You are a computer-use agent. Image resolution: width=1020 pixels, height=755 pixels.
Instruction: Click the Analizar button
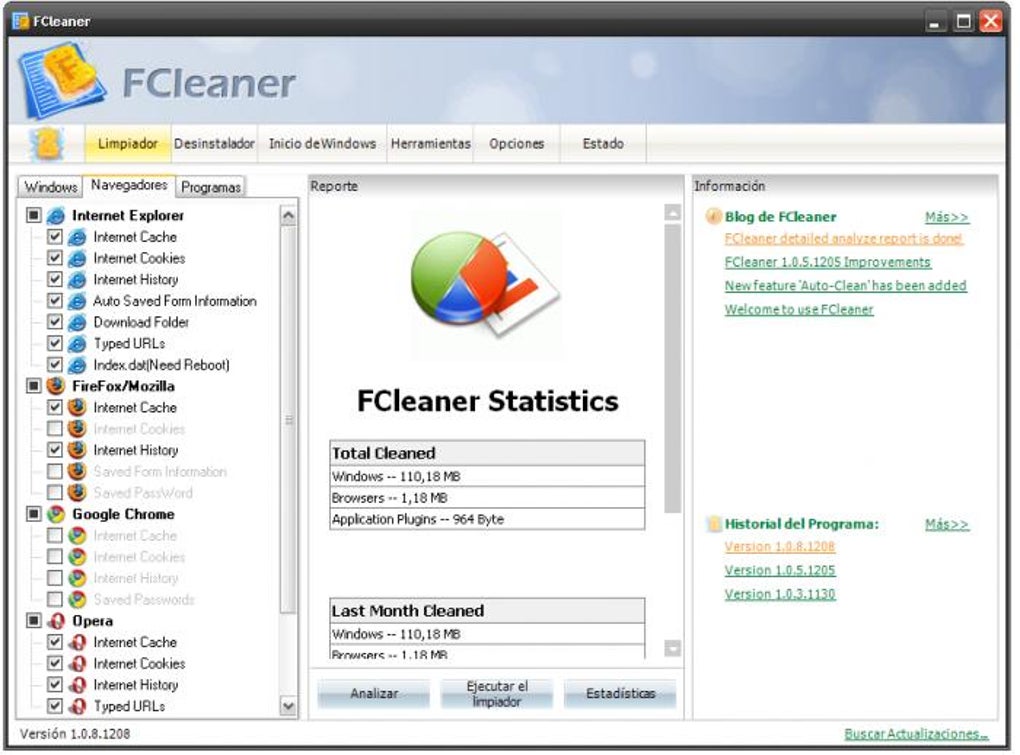click(373, 693)
